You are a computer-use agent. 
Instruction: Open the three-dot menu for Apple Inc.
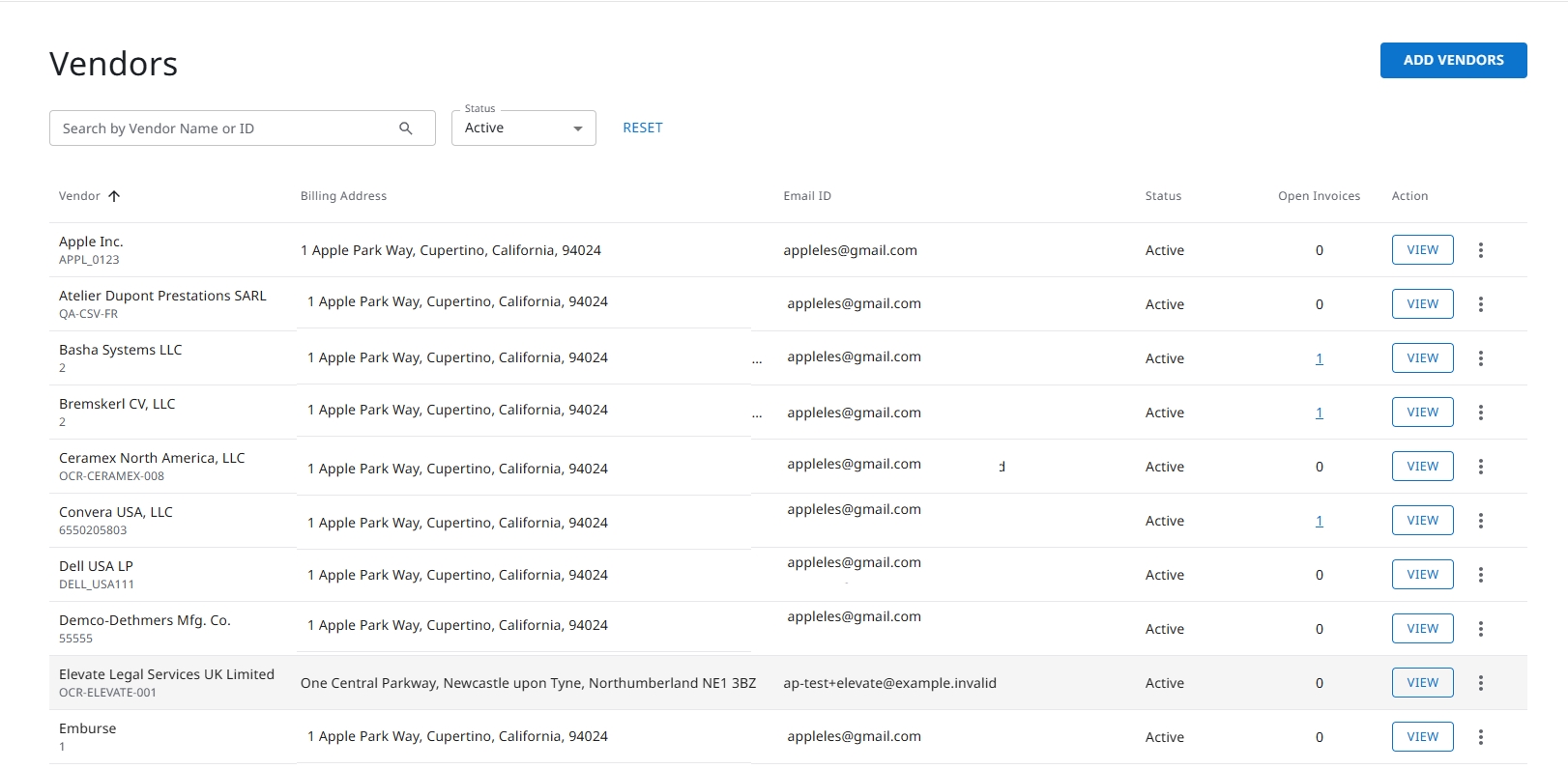point(1480,250)
